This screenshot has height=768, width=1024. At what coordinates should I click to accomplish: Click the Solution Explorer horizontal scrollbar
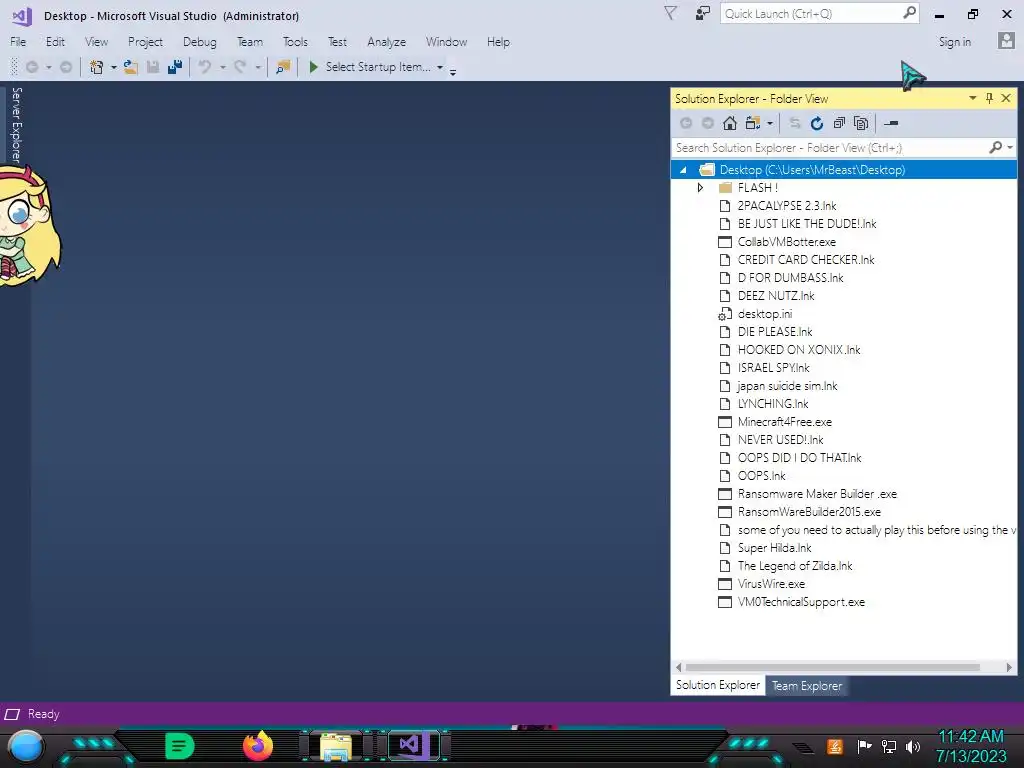click(x=833, y=667)
